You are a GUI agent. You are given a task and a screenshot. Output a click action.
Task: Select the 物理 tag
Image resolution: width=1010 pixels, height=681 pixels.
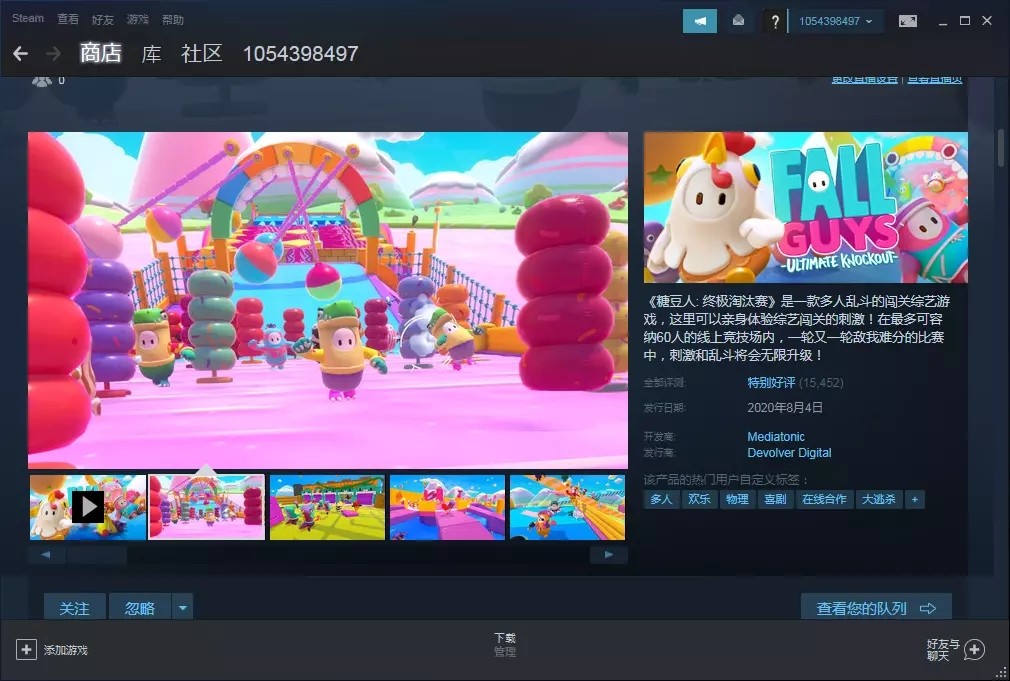click(737, 499)
